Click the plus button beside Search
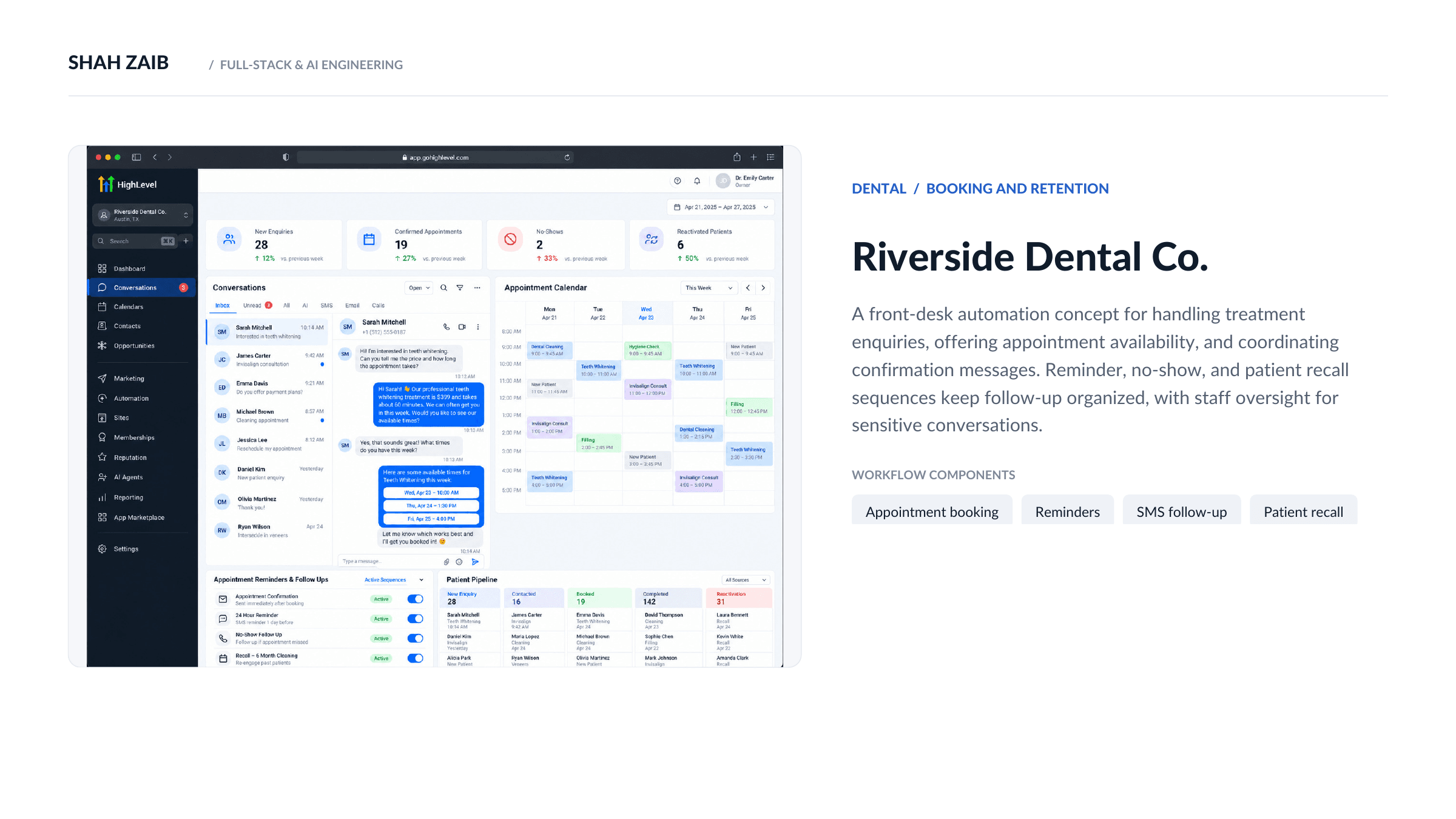Image resolution: width=1456 pixels, height=819 pixels. [186, 241]
